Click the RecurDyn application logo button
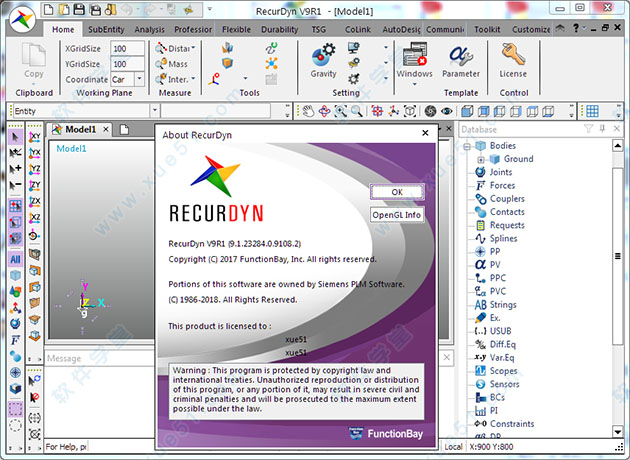The width and height of the screenshot is (630, 460). (x=22, y=19)
